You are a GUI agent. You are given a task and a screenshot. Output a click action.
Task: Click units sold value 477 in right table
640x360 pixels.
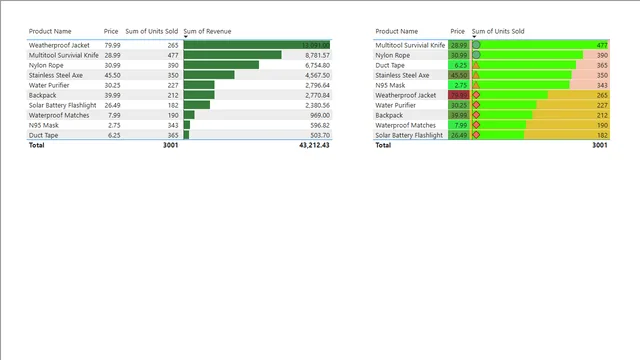pyautogui.click(x=602, y=45)
